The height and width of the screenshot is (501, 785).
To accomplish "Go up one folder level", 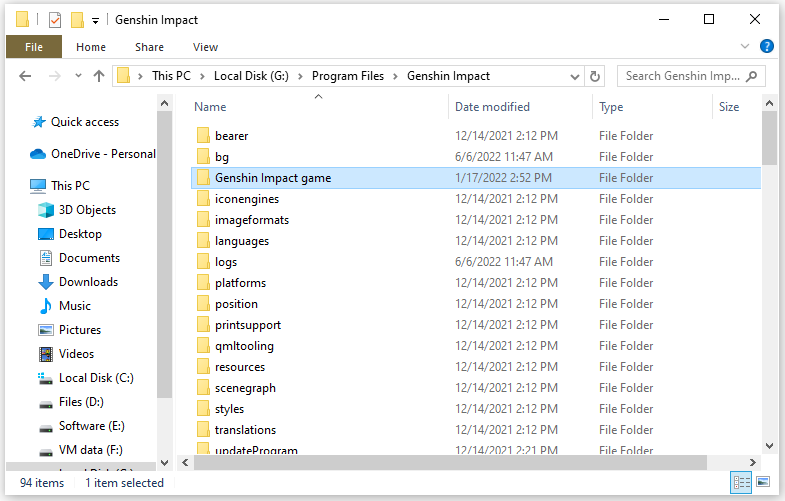I will [99, 76].
